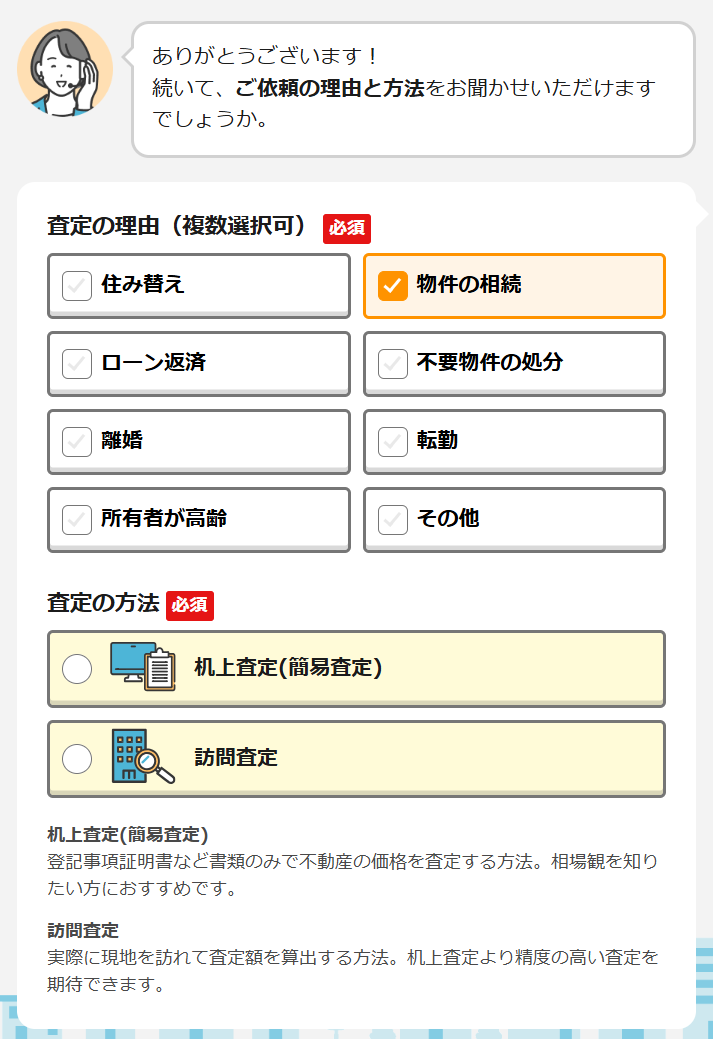The width and height of the screenshot is (713, 1039).
Task: Select the 机上査定(簡易査定) radio button
Action: pyautogui.click(x=77, y=668)
